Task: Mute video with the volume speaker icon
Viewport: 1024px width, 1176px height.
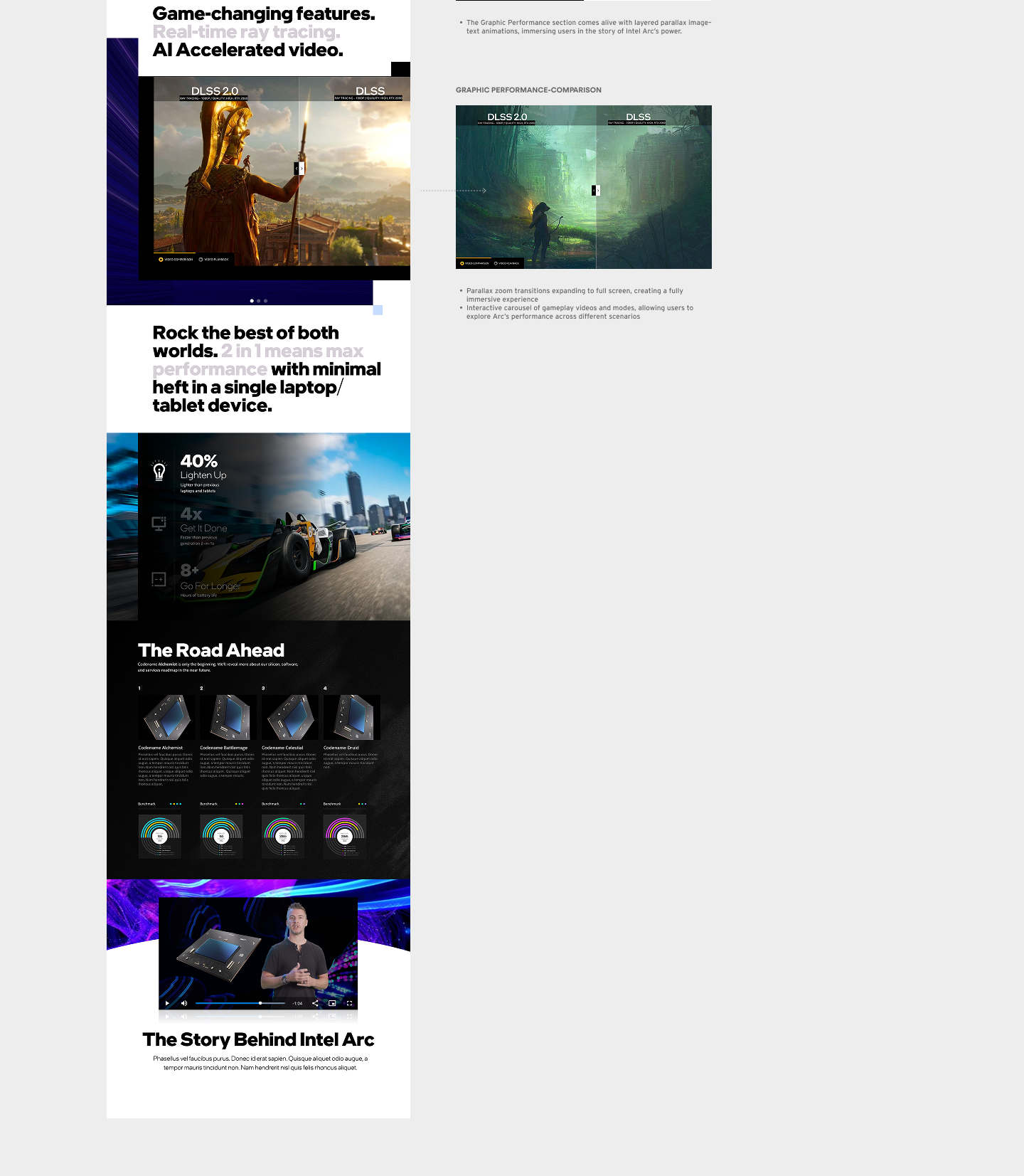Action: [184, 1003]
